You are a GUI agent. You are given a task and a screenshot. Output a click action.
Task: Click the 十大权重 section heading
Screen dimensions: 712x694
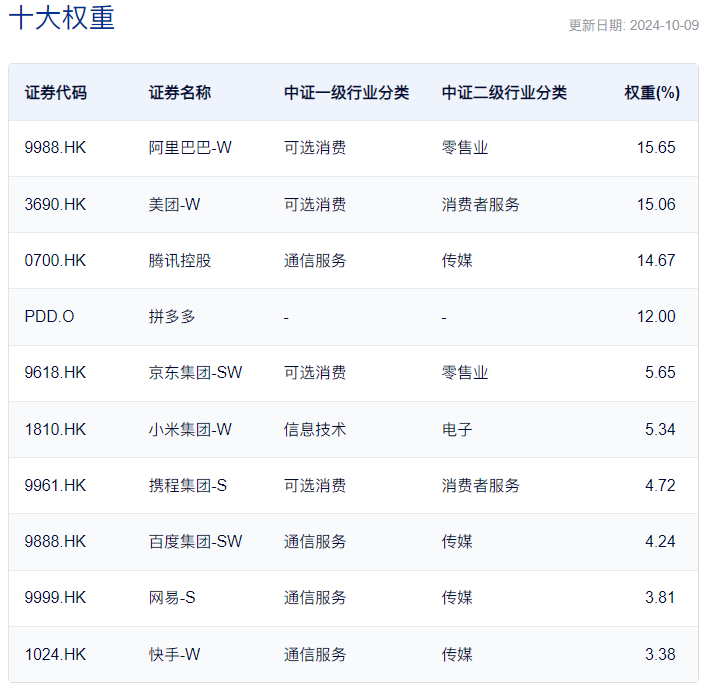point(62,18)
